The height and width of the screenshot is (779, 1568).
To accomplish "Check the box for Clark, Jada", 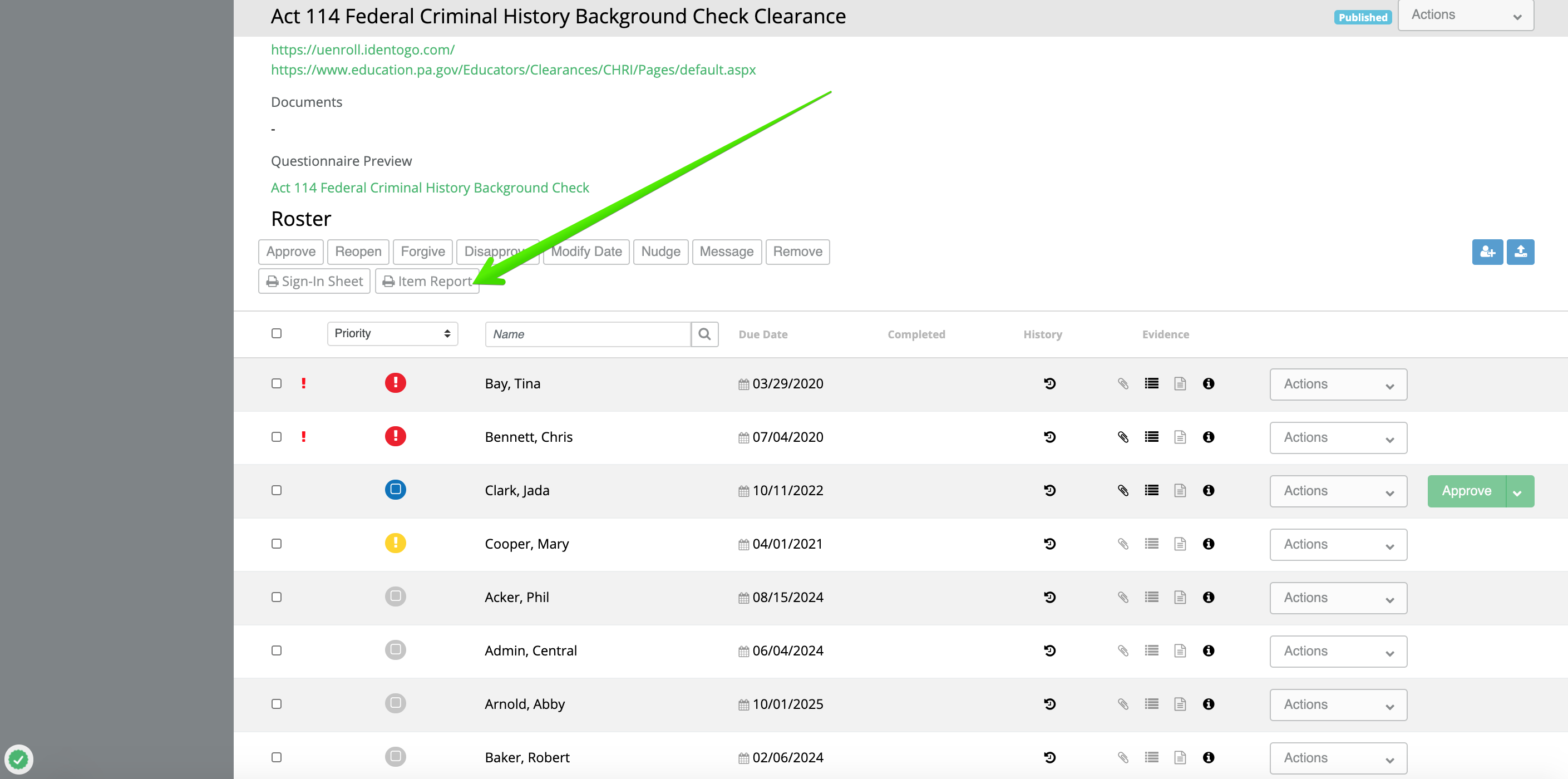I will [x=277, y=491].
